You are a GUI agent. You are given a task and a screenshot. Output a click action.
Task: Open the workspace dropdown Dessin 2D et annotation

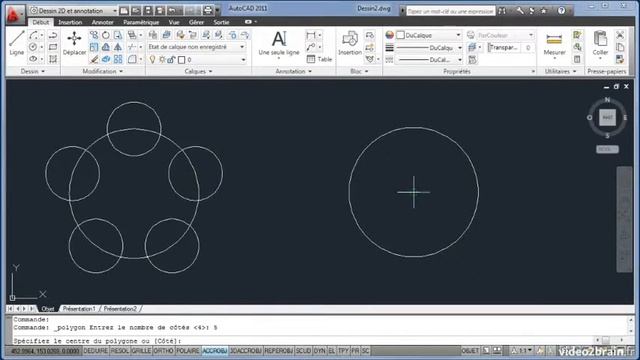click(x=74, y=11)
